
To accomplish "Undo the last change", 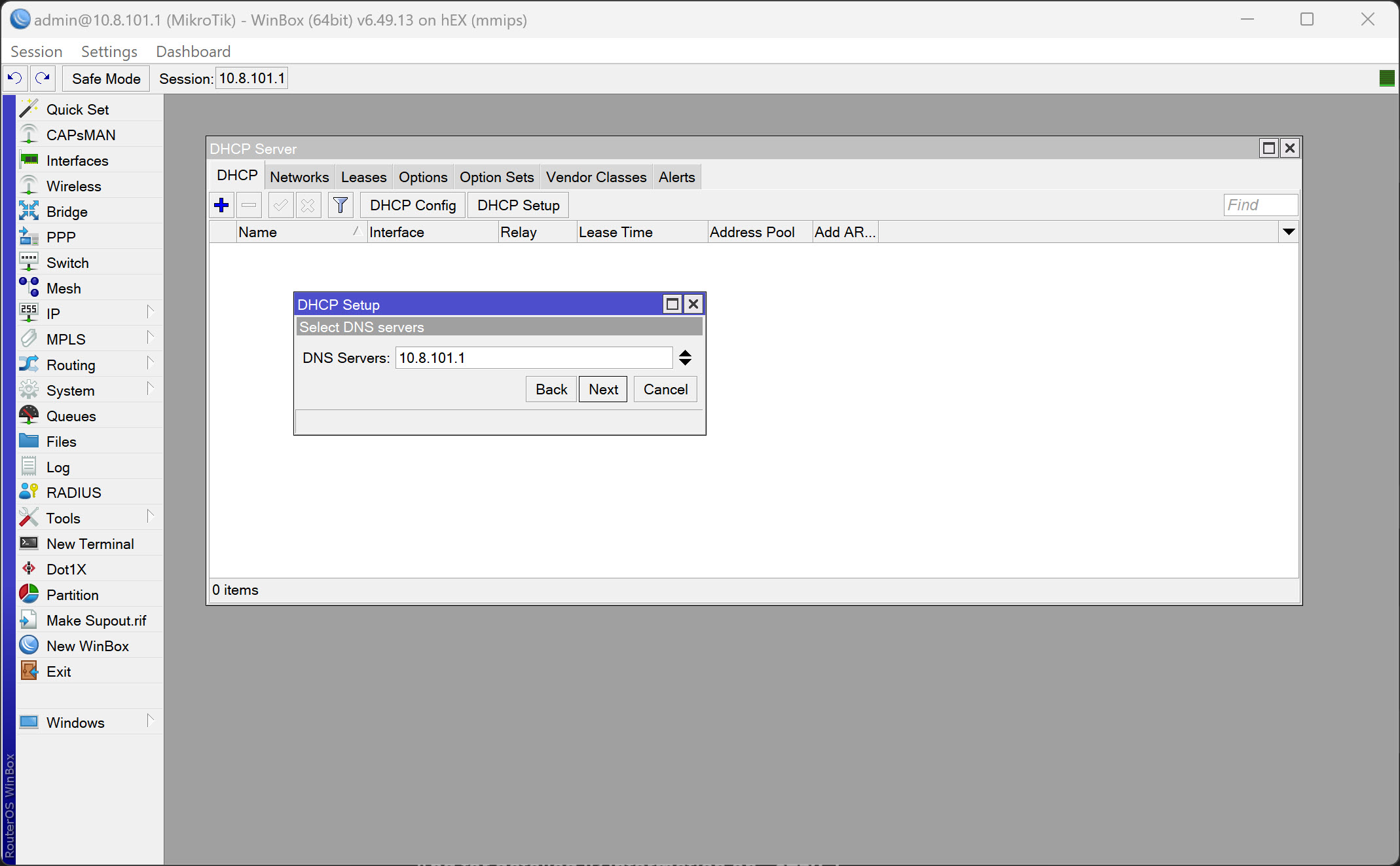I will (14, 78).
